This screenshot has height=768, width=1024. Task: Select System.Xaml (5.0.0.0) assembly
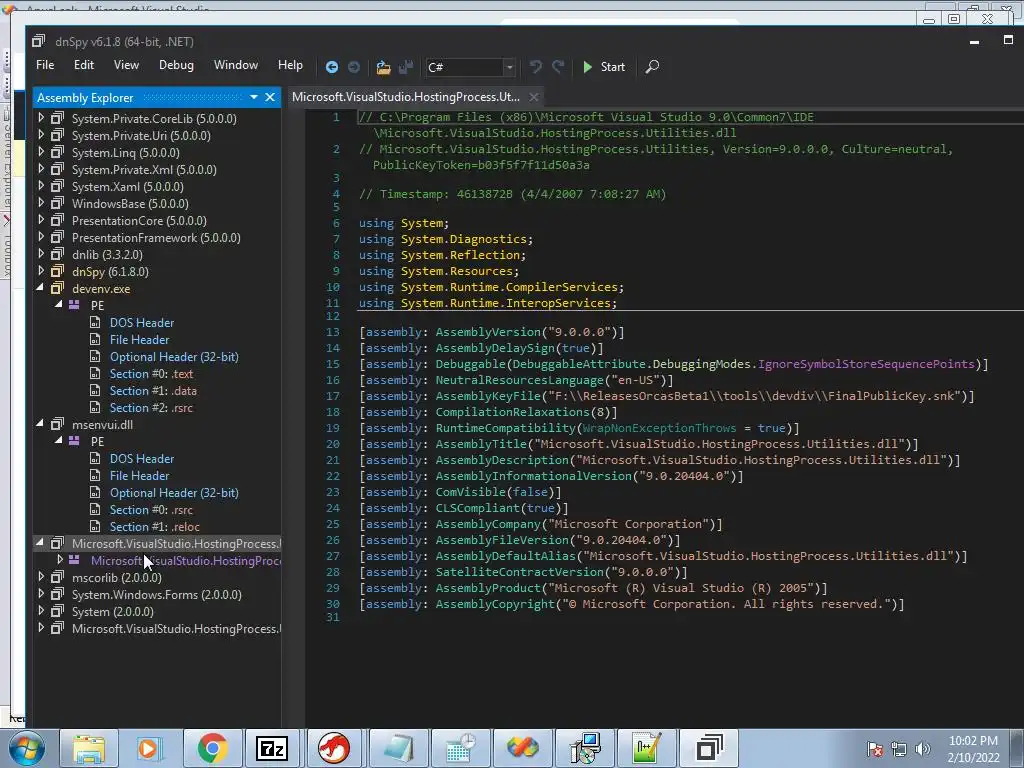click(127, 187)
